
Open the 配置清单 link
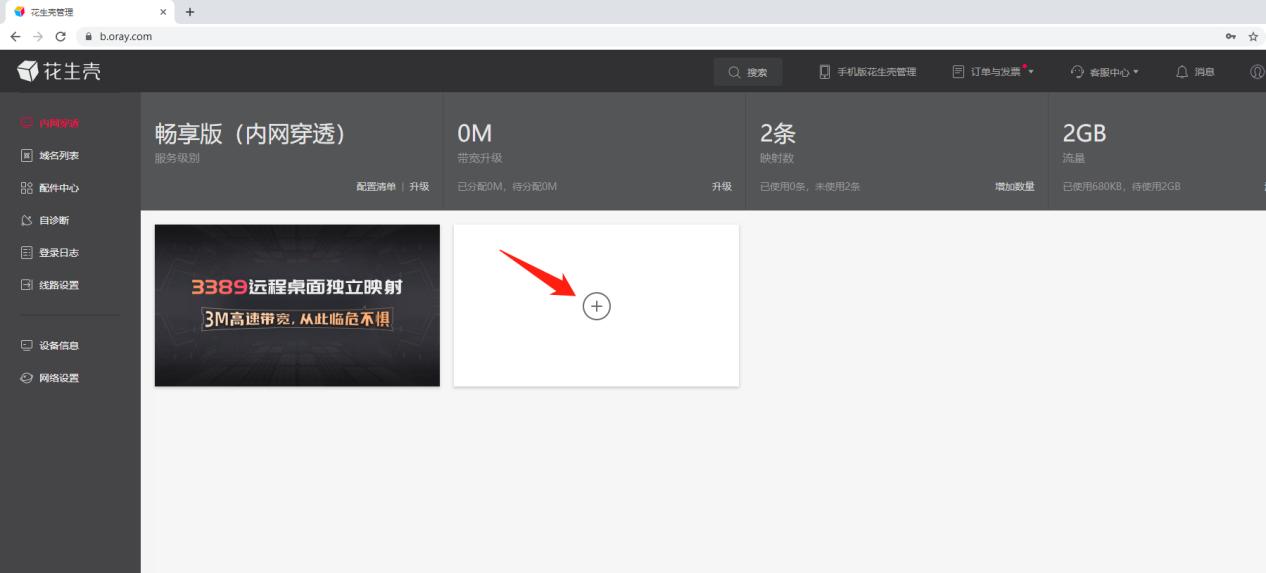[x=376, y=186]
